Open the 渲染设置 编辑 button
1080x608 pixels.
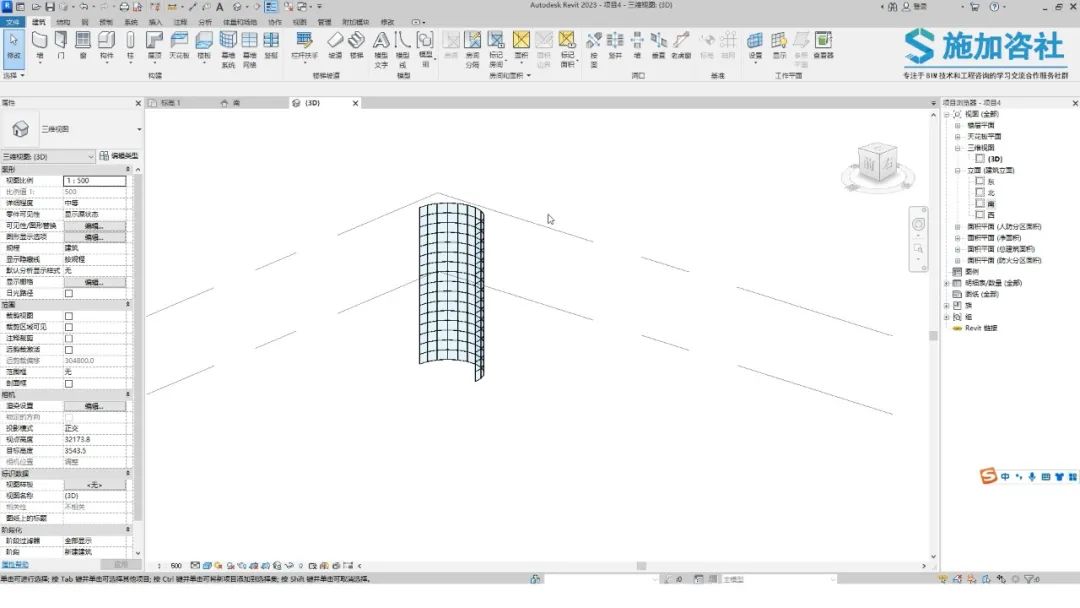click(94, 406)
